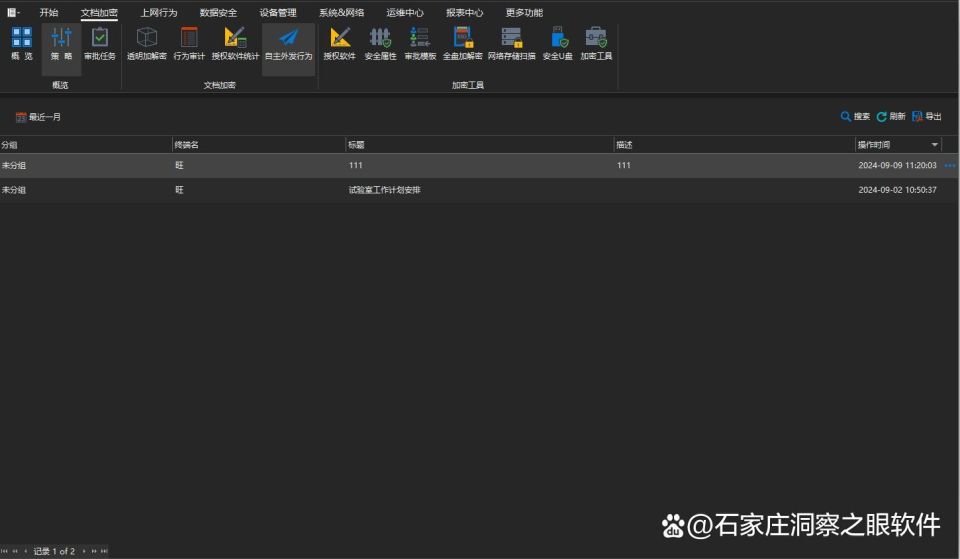Sort by the 描述 column header
The width and height of the screenshot is (960, 559).
coord(734,144)
